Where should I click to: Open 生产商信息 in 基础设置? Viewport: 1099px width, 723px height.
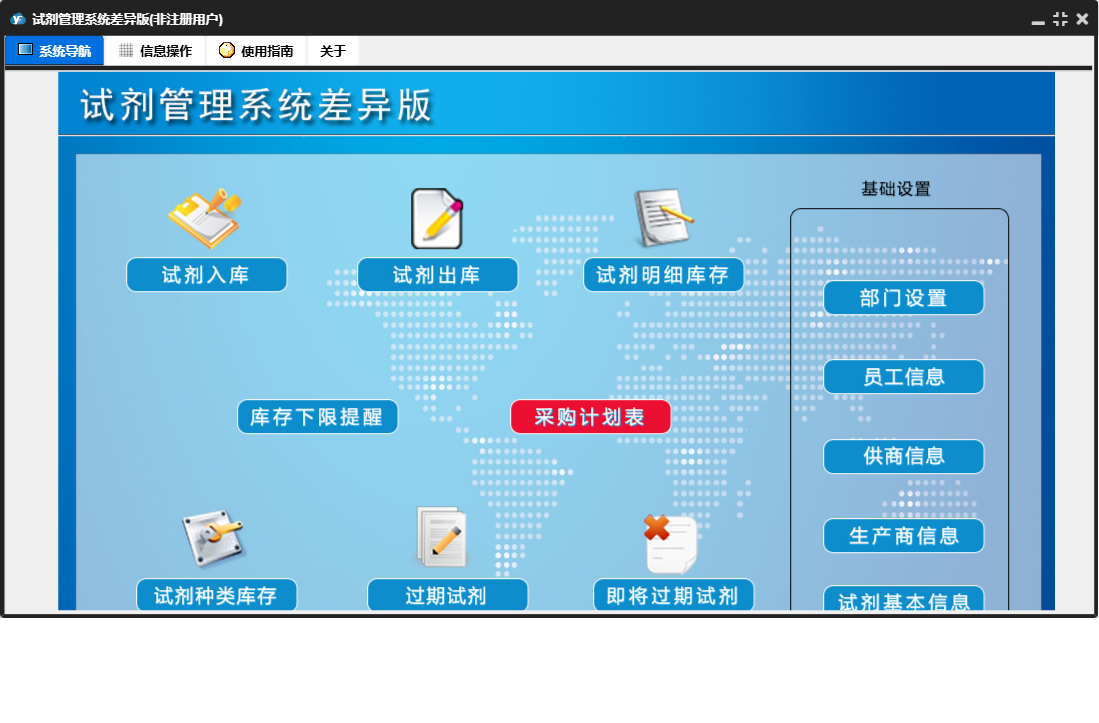pos(903,536)
